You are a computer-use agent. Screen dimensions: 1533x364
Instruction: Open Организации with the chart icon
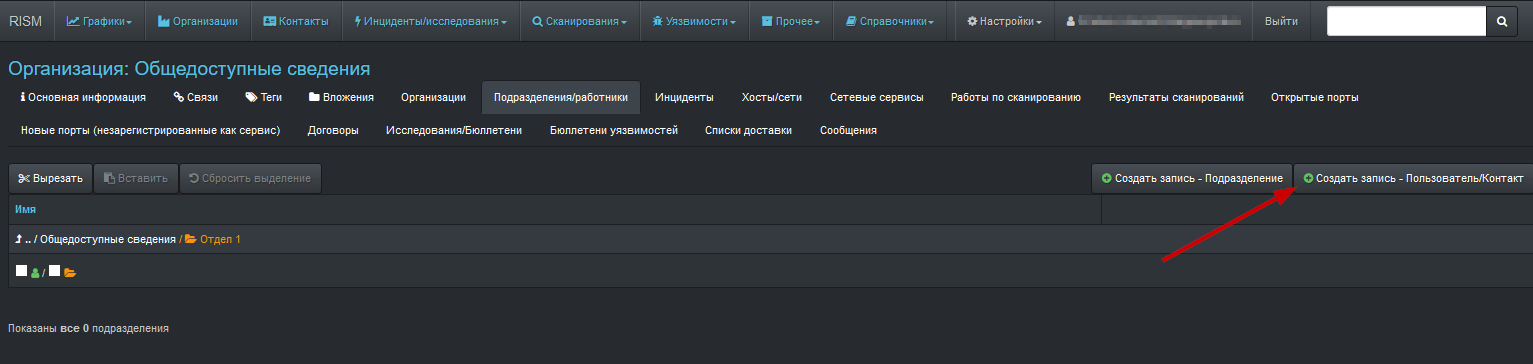coord(198,21)
